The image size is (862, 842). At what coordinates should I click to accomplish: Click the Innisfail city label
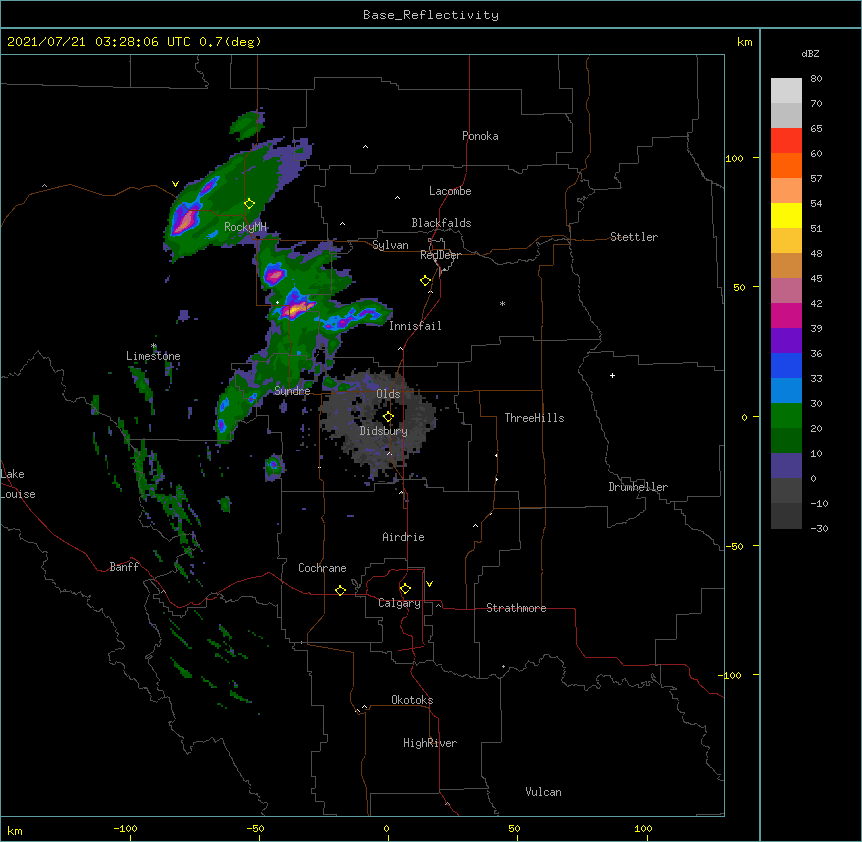[415, 326]
